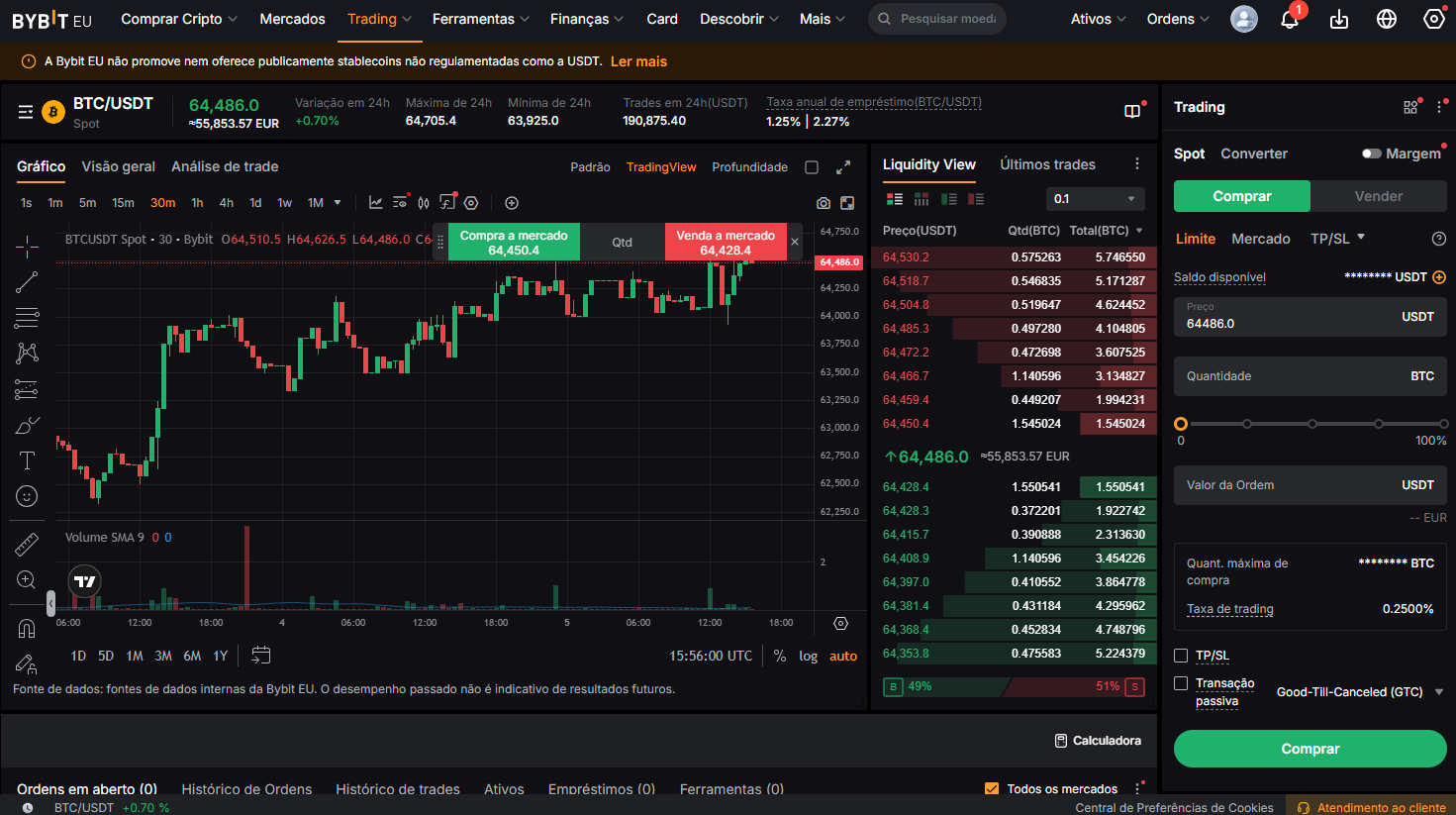
Task: Click the order amount slider handle
Action: pos(1181,424)
